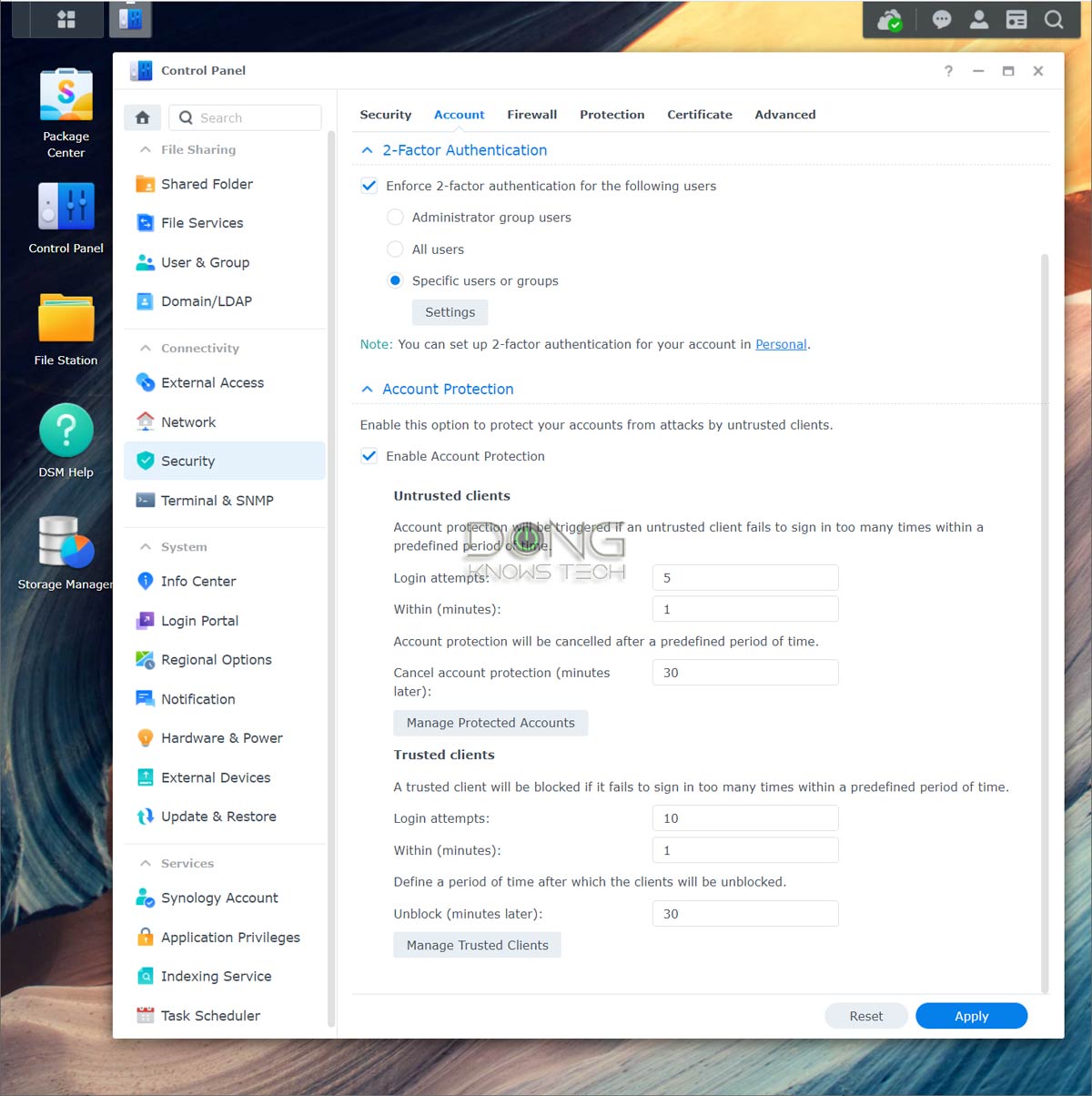Open the Terminal & SNMP section

tap(217, 500)
